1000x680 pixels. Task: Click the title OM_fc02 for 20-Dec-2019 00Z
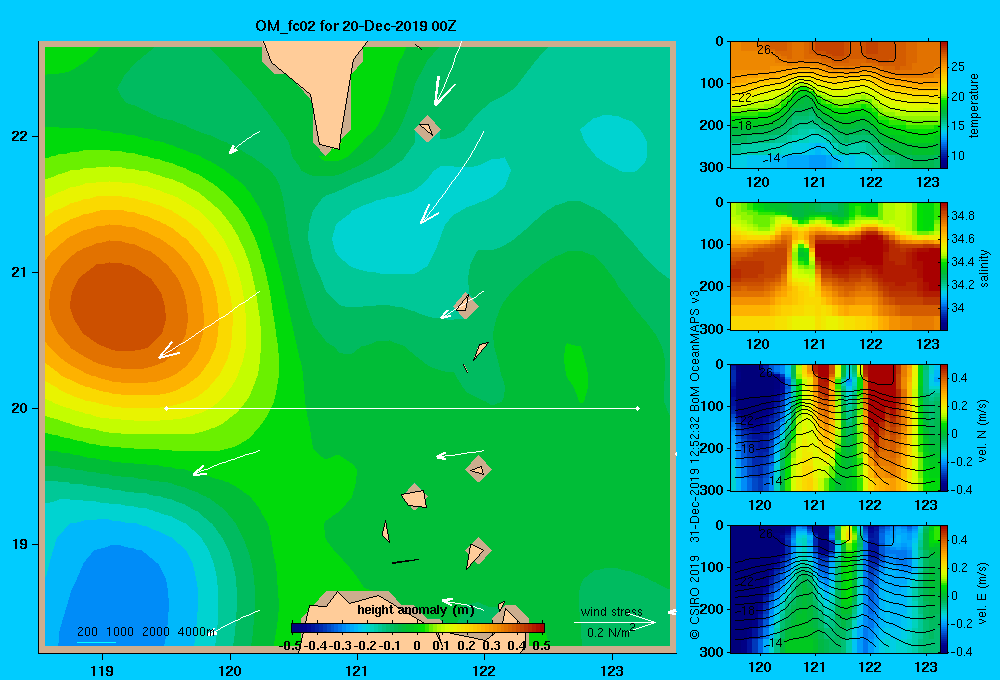click(x=356, y=26)
